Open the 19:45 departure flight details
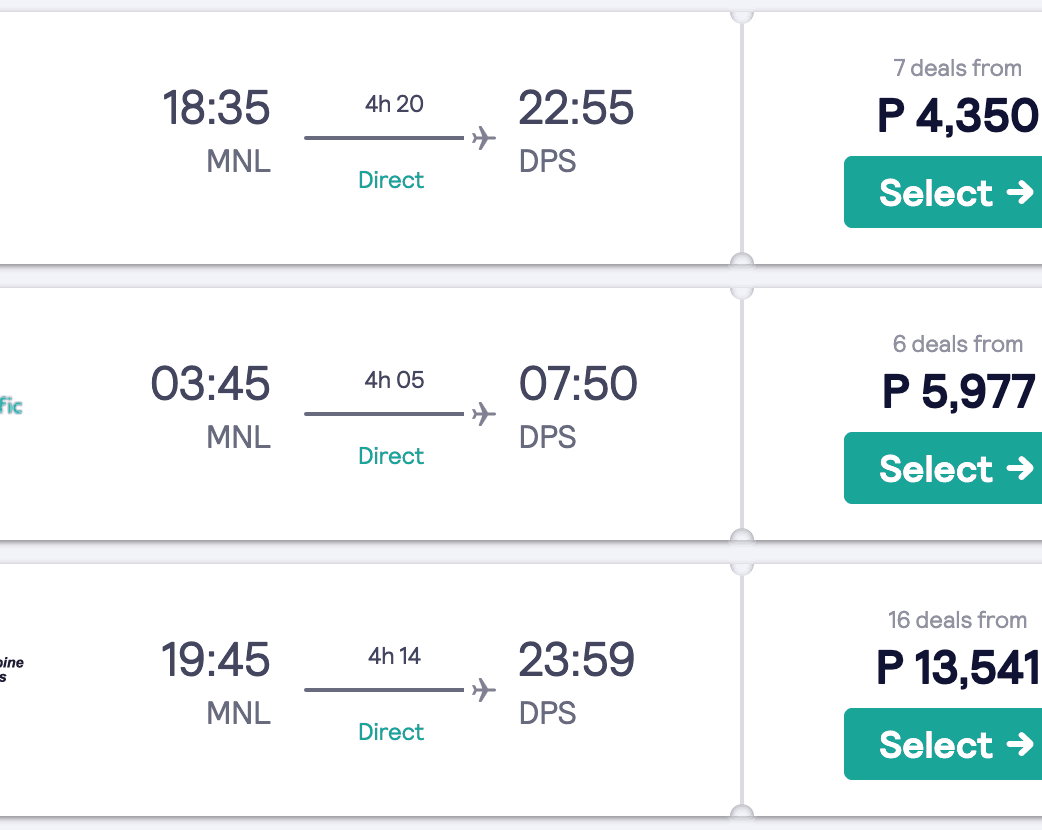The width and height of the screenshot is (1042, 830). (x=216, y=660)
